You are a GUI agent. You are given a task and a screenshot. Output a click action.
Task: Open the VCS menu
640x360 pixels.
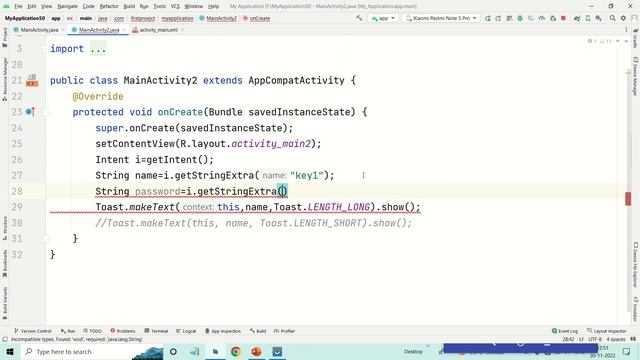(x=175, y=6)
